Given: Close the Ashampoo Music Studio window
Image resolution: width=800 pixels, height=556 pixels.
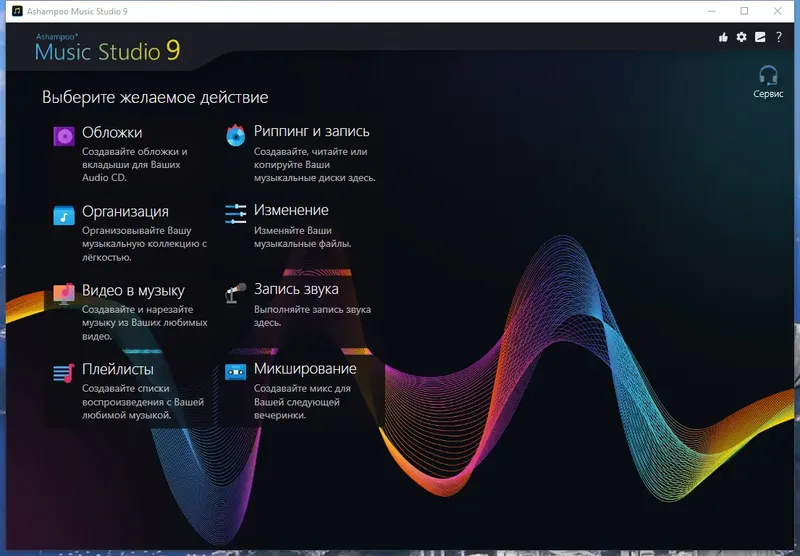Looking at the screenshot, I should coord(778,11).
